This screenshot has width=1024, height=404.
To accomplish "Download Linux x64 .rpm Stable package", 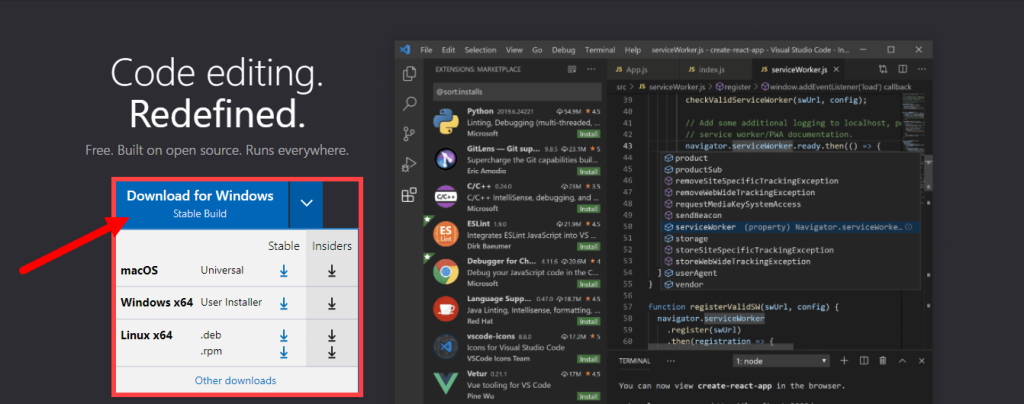I will (x=283, y=352).
